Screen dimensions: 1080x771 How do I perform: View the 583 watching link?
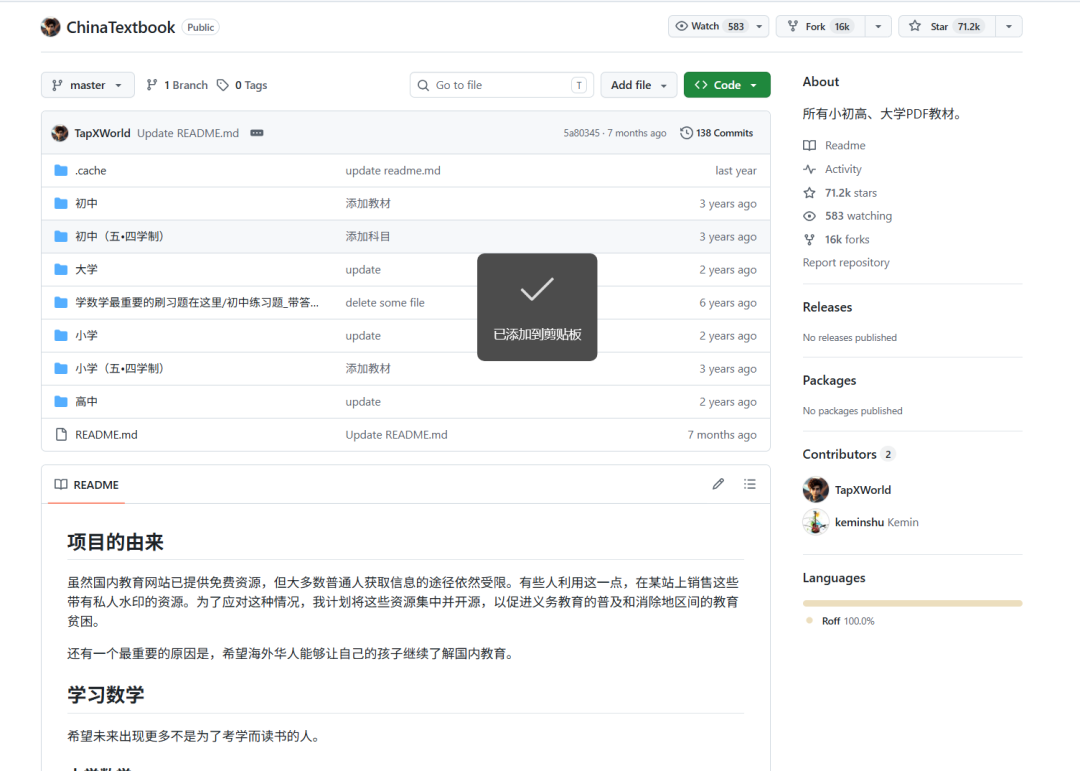pos(858,216)
